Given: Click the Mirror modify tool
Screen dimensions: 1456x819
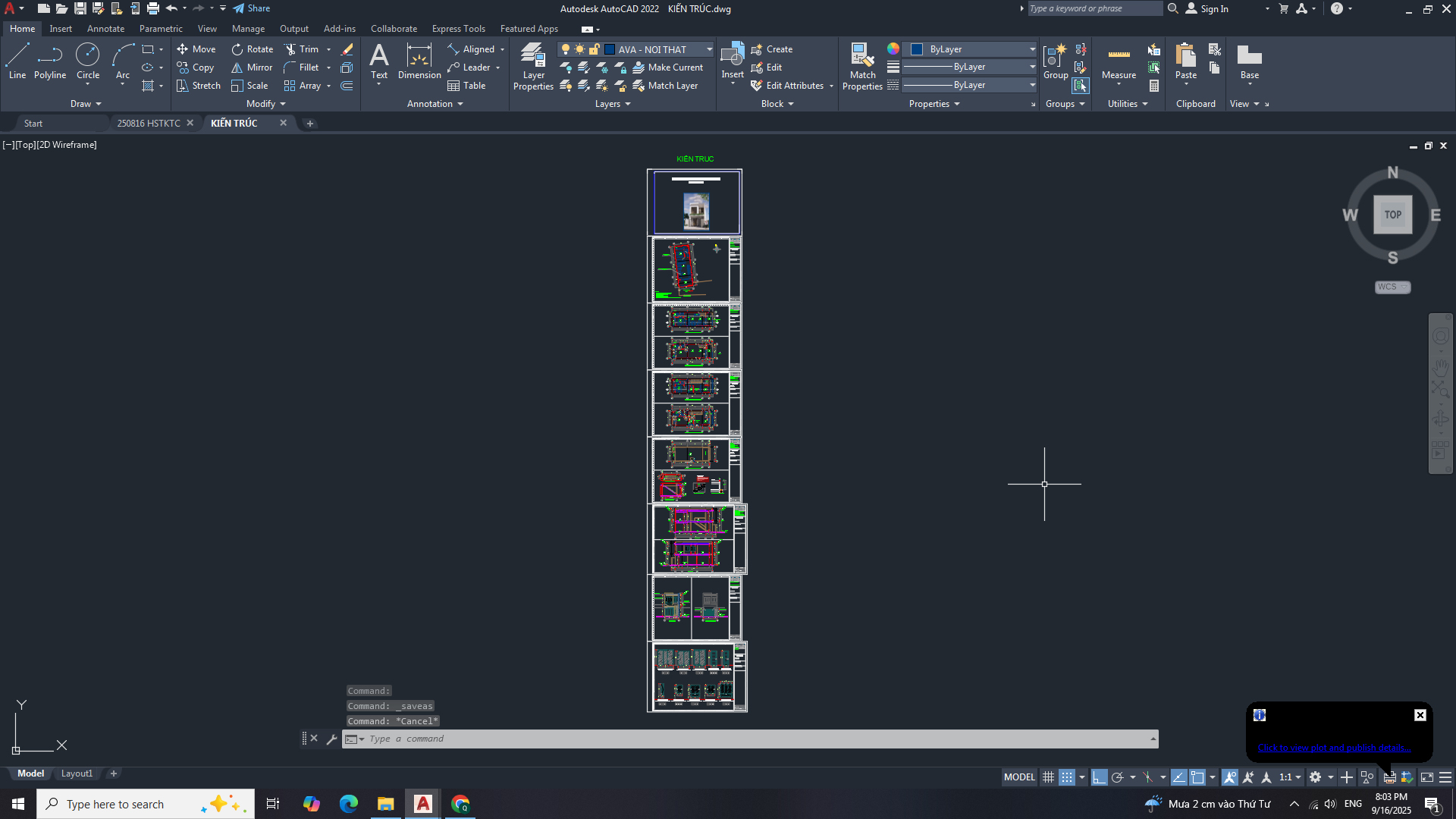Looking at the screenshot, I should click(x=252, y=67).
